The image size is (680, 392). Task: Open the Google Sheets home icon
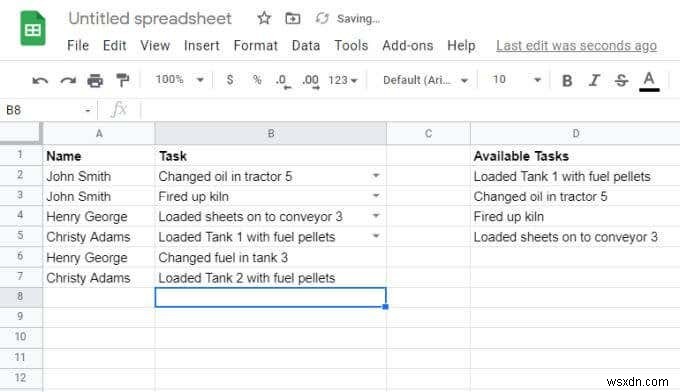(x=33, y=29)
